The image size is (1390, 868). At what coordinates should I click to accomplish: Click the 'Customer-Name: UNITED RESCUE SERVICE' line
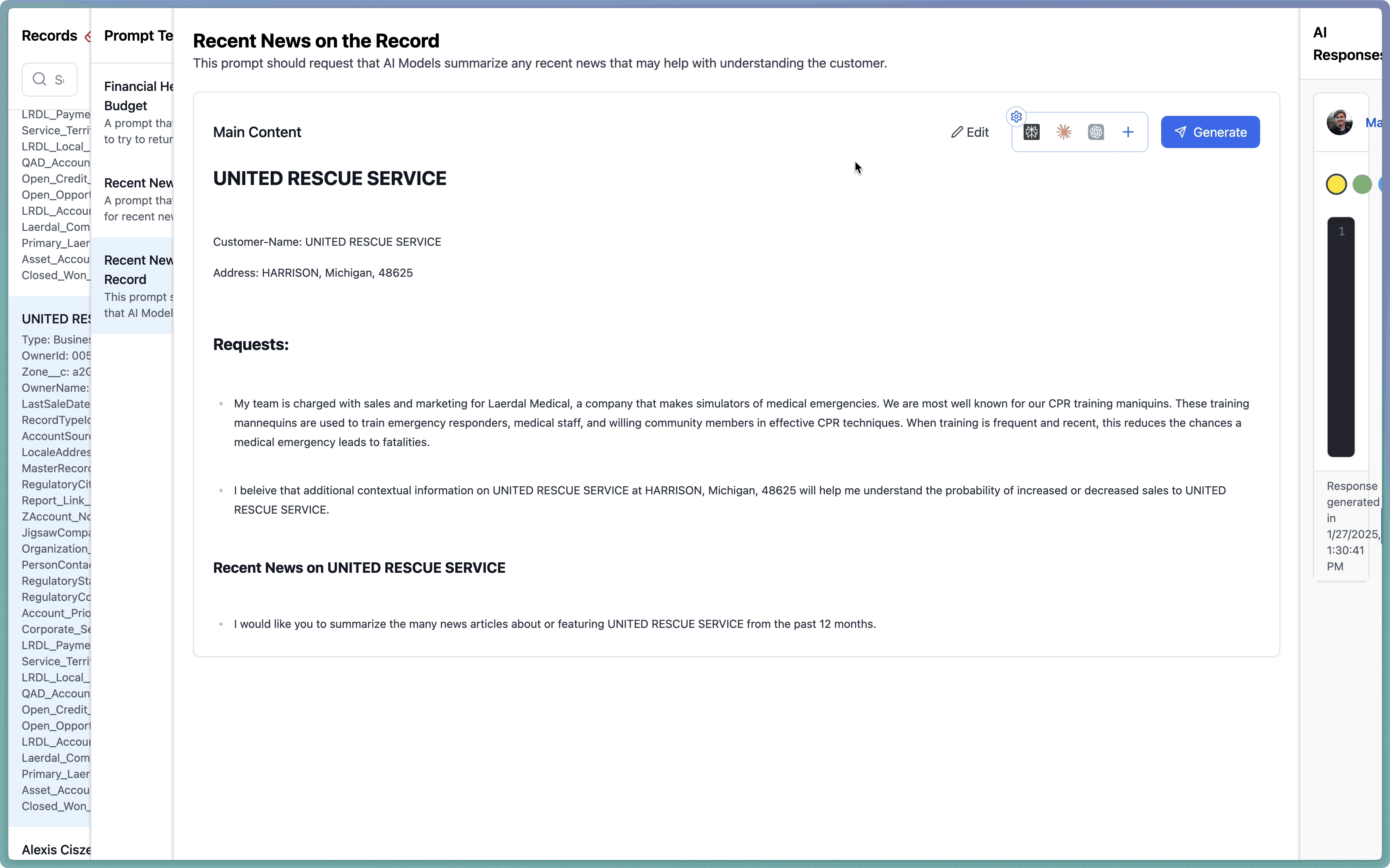point(327,242)
